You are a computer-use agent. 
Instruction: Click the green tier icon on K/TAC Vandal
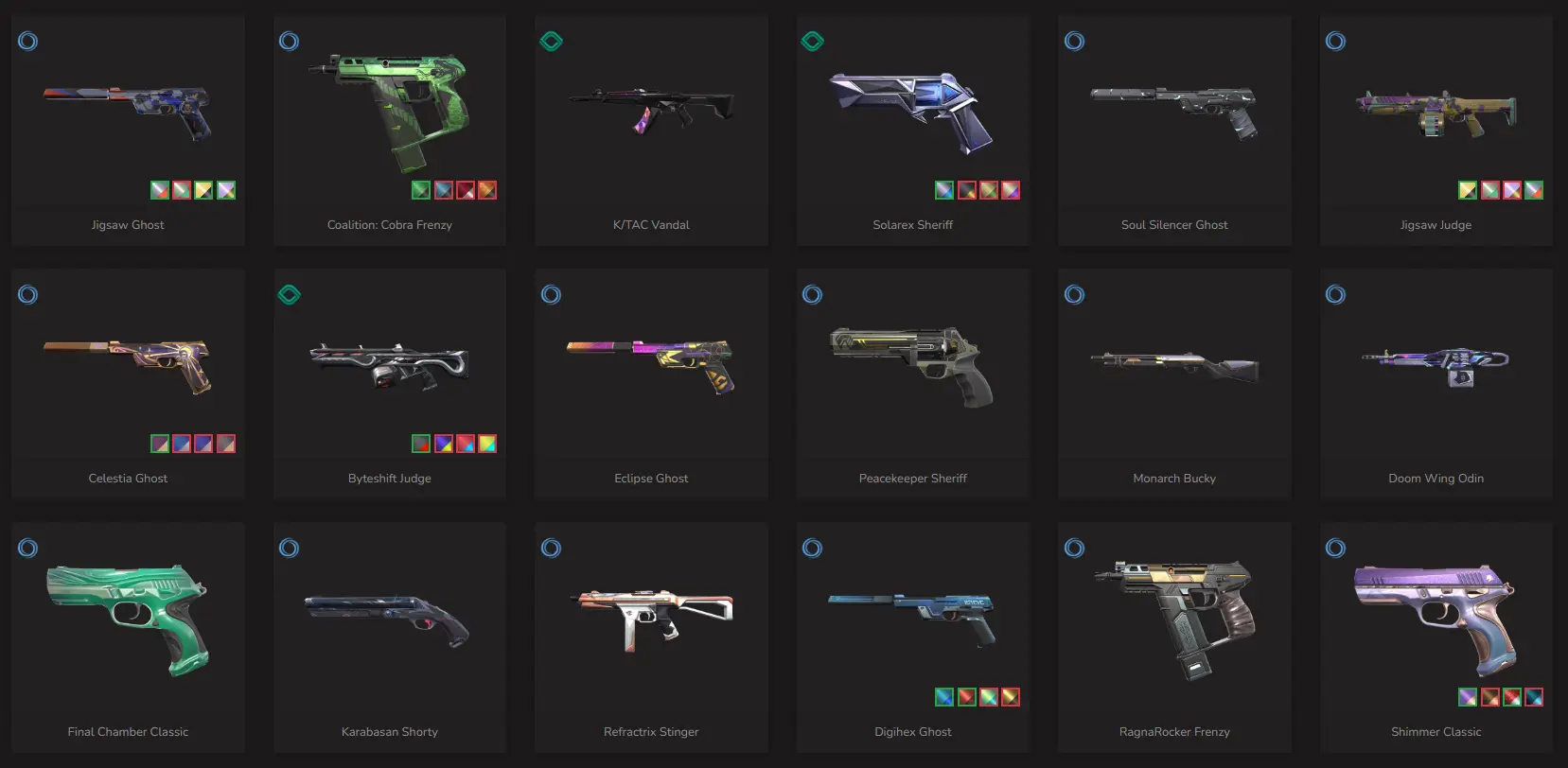pos(551,41)
